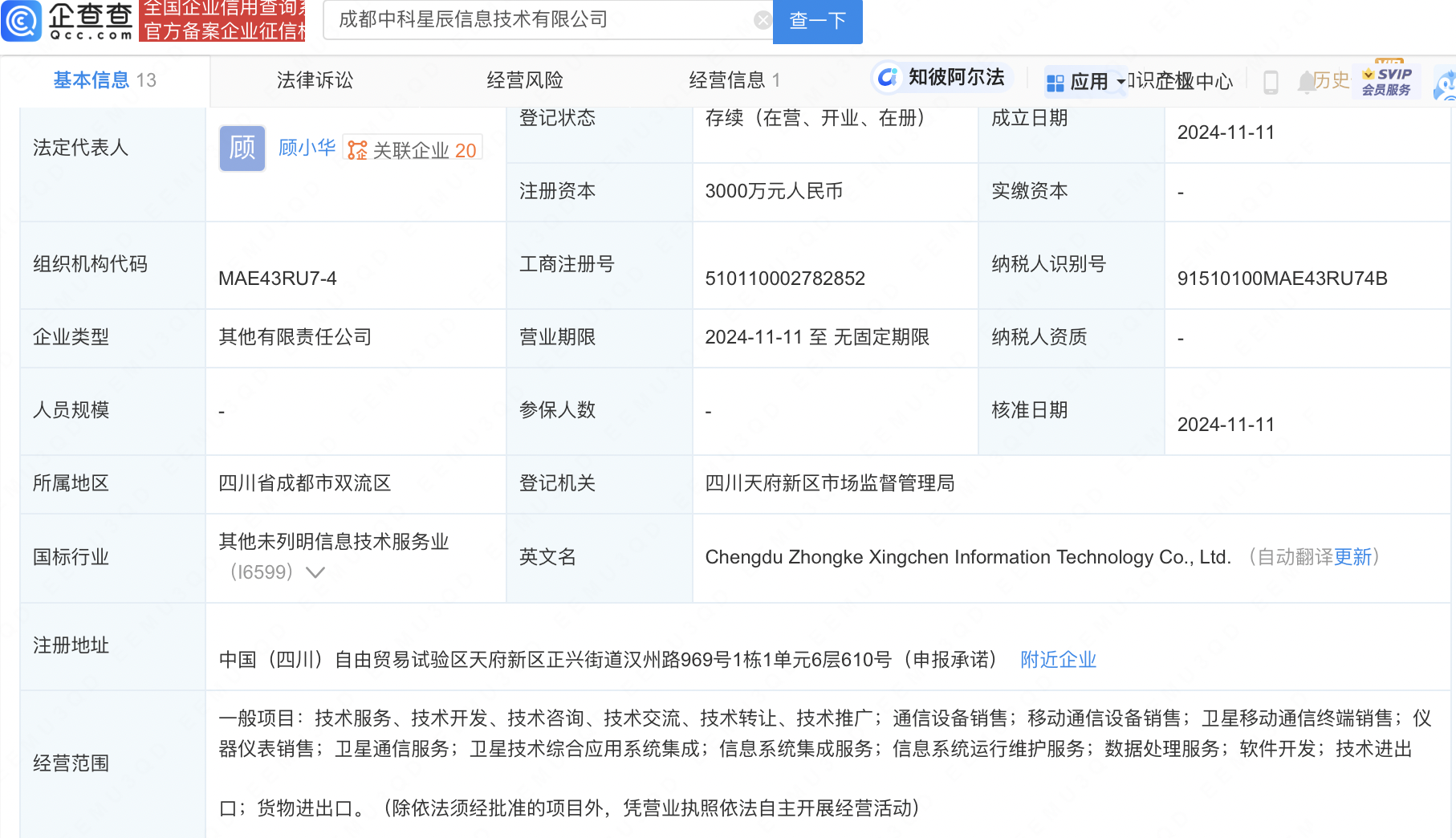Click 更新 to refresh English name translation

pos(1352,557)
